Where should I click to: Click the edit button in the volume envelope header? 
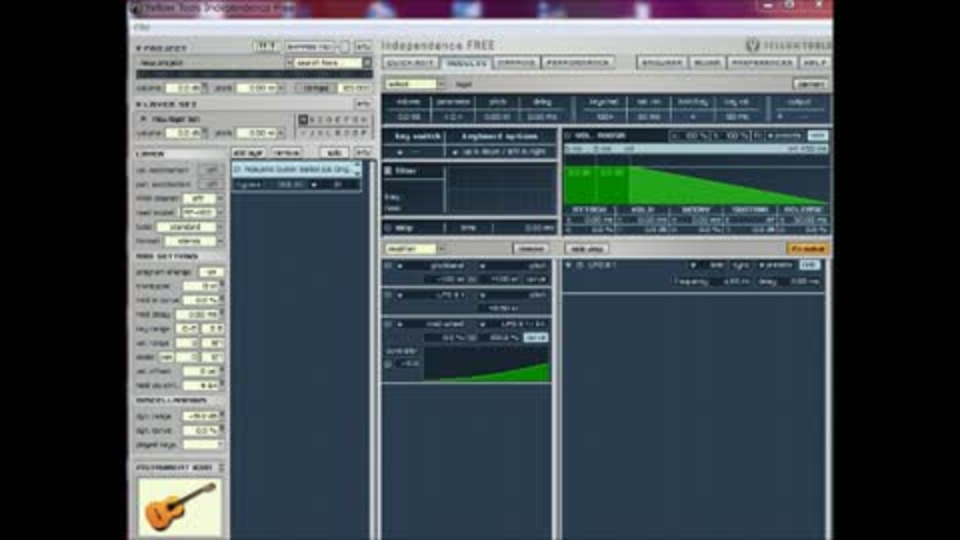click(x=817, y=135)
